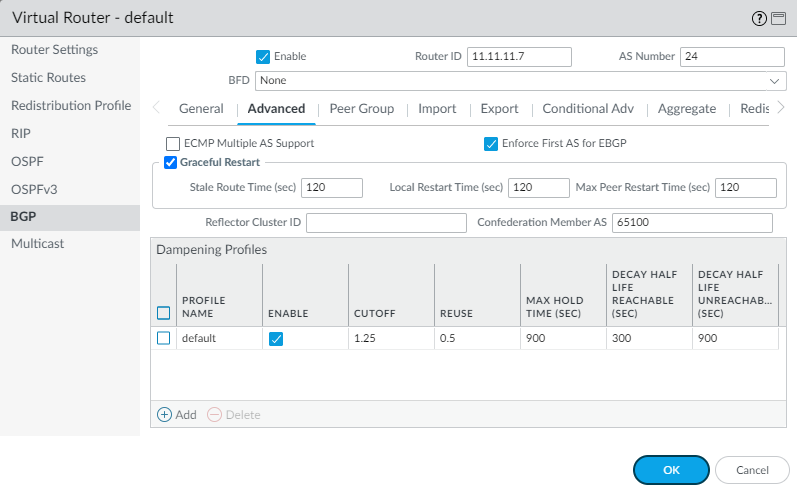Click the Reflector Cluster ID input field
The height and width of the screenshot is (496, 797).
click(386, 223)
